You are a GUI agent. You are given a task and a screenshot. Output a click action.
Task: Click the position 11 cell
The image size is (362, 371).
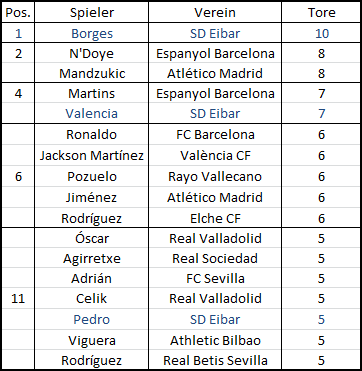pyautogui.click(x=18, y=298)
